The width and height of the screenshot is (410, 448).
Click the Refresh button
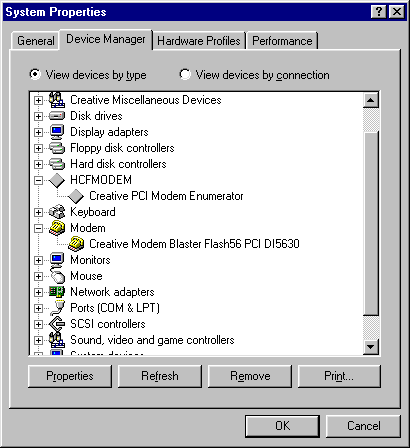[x=160, y=376]
